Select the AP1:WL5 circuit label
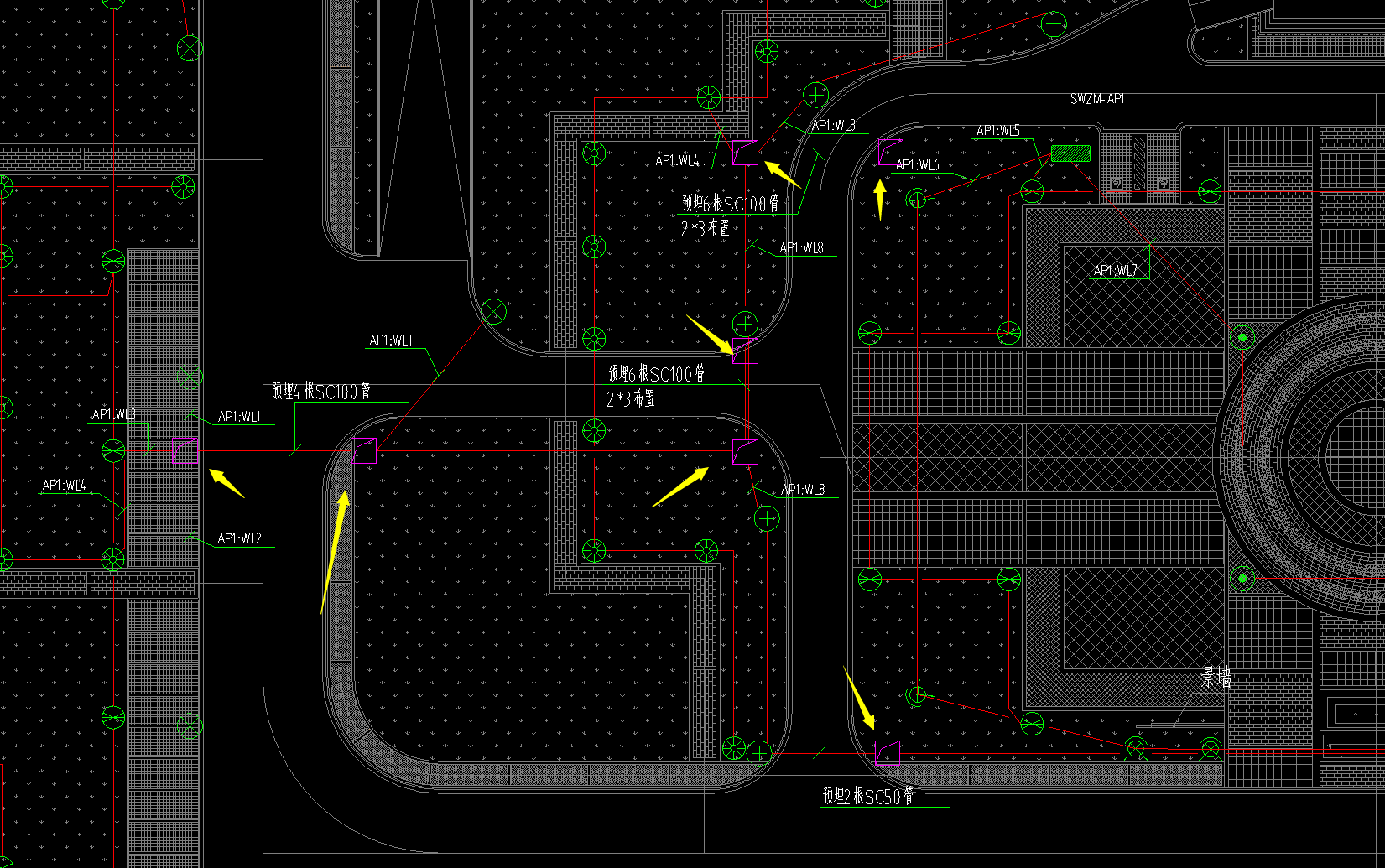 [x=998, y=131]
